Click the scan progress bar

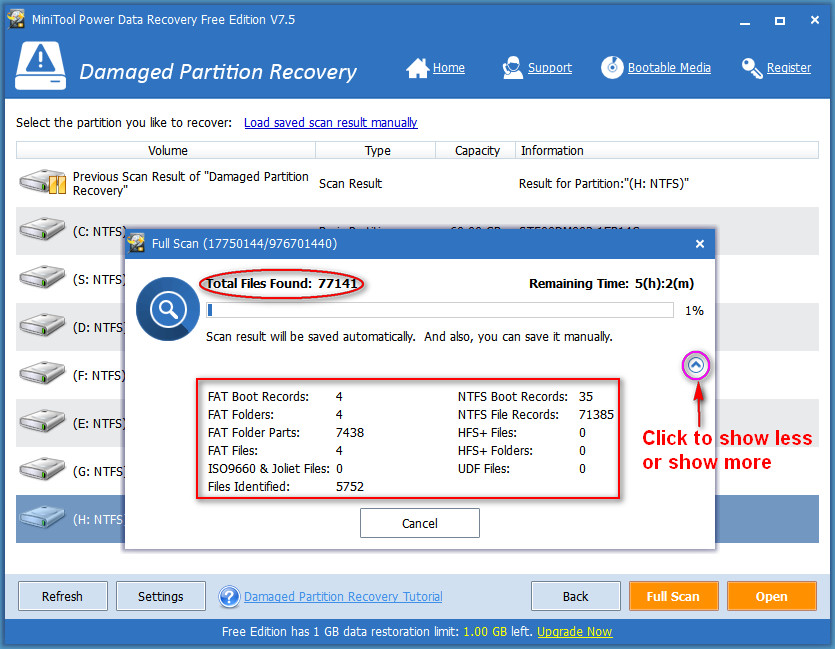click(x=440, y=310)
